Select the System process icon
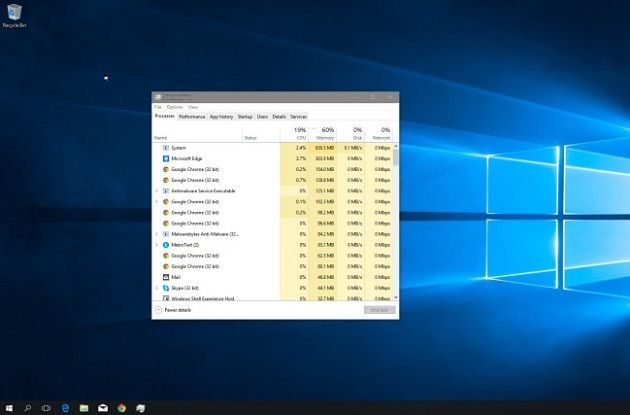Viewport: 630px width, 415px height. 166,148
